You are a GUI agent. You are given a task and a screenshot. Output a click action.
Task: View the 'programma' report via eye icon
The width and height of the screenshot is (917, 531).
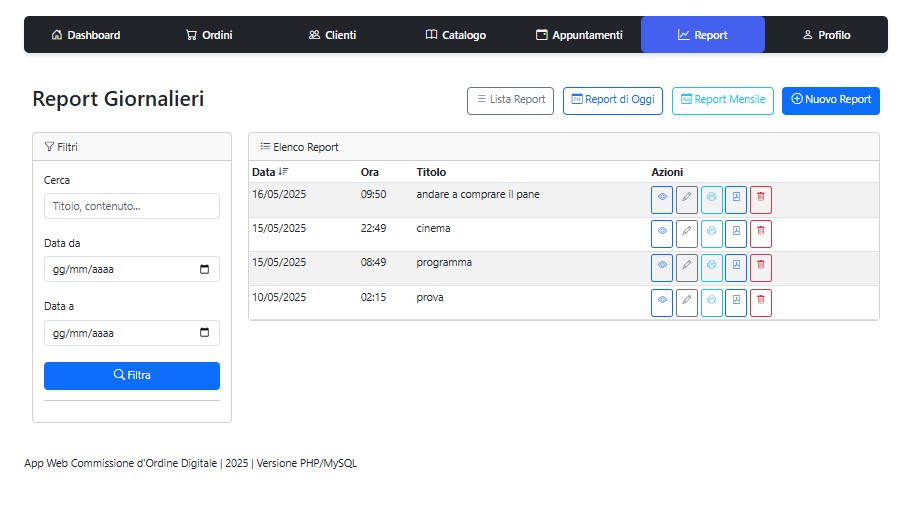click(661, 268)
